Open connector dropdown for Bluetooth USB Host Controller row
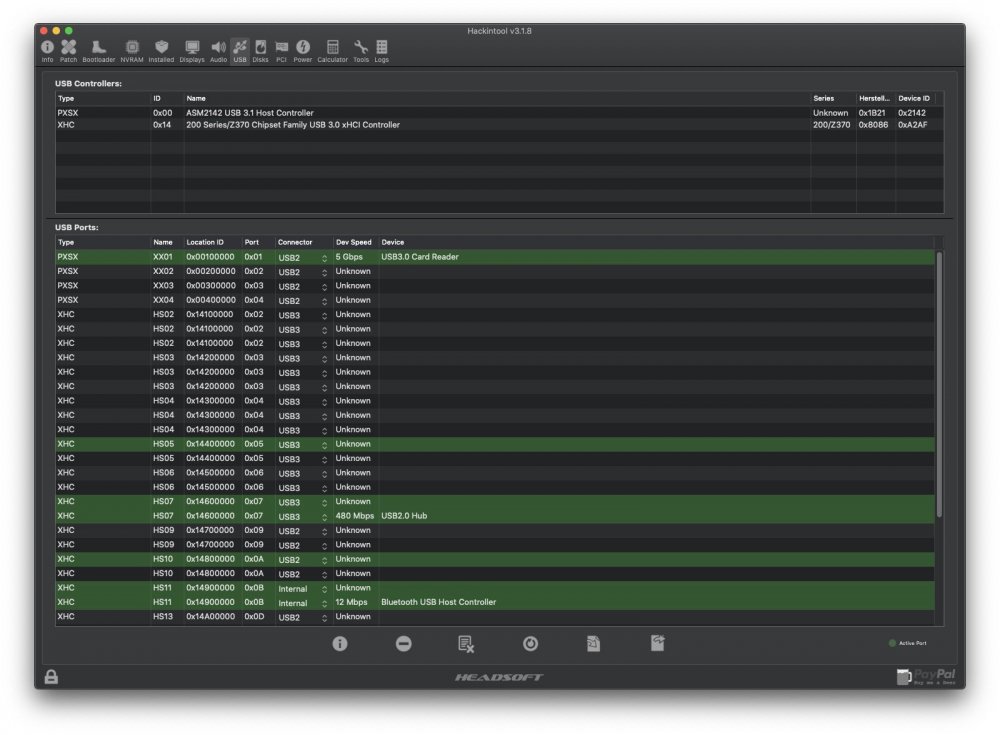The height and width of the screenshot is (735, 1000). 303,603
